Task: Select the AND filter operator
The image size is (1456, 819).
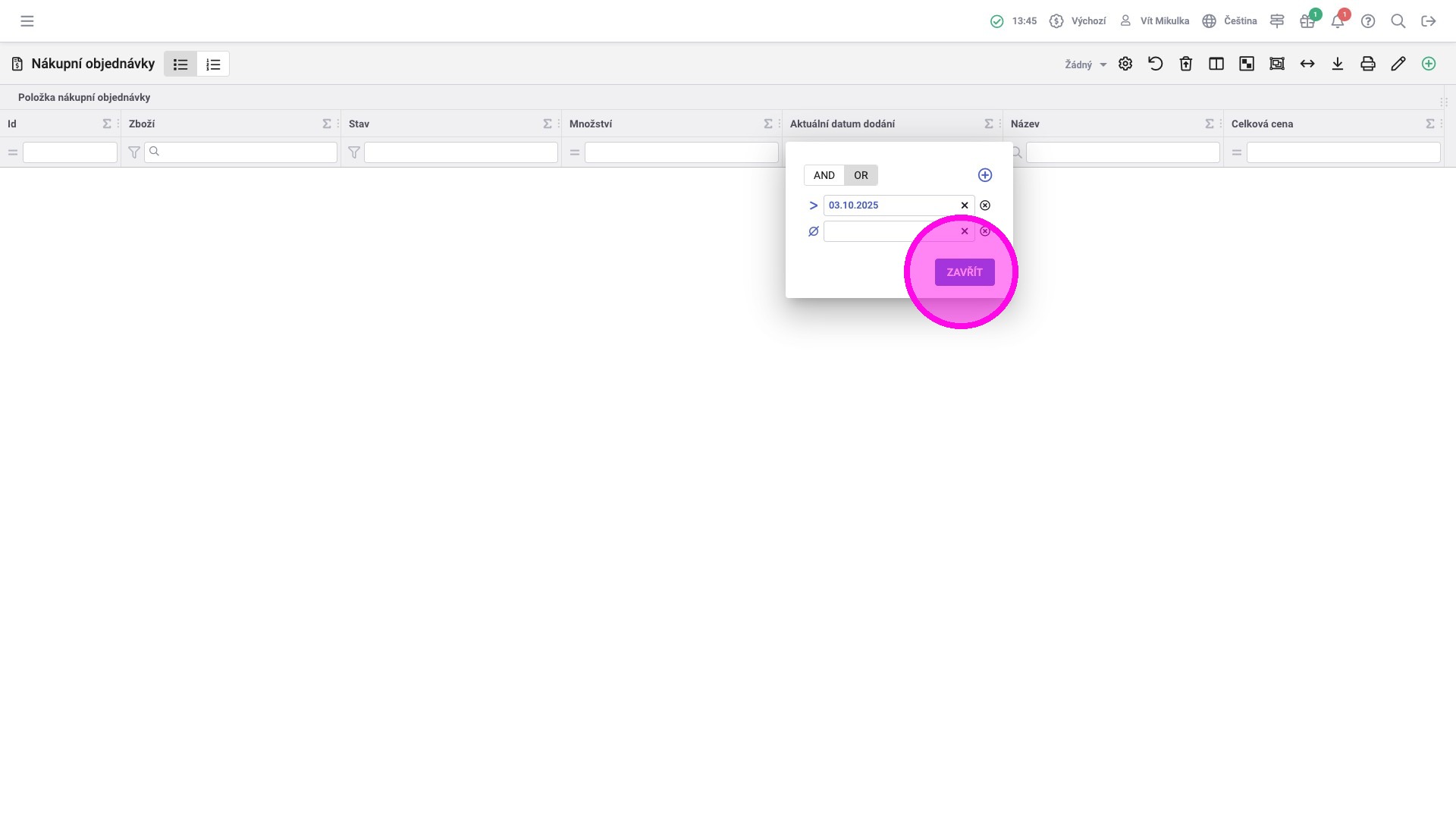Action: click(x=824, y=175)
